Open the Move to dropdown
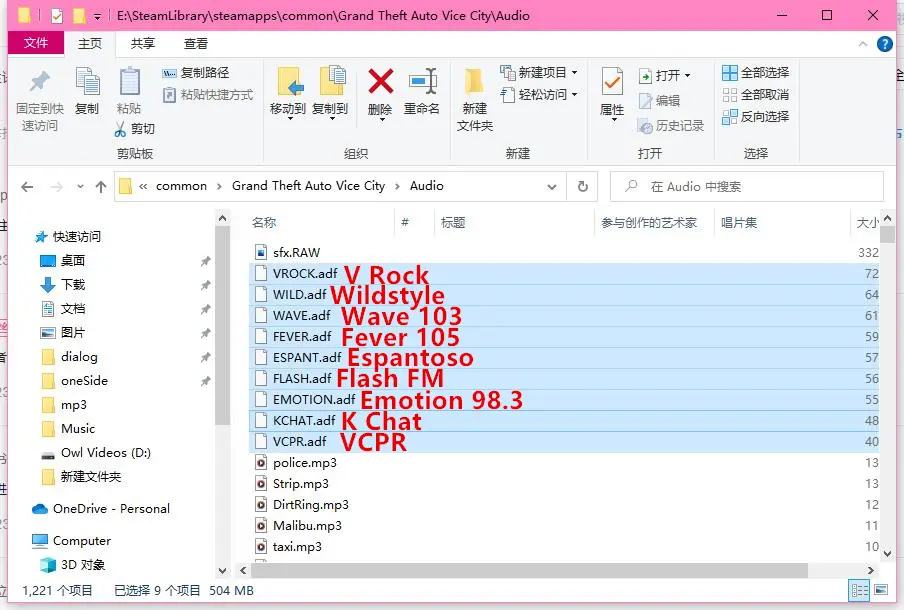904x610 pixels. click(x=290, y=119)
